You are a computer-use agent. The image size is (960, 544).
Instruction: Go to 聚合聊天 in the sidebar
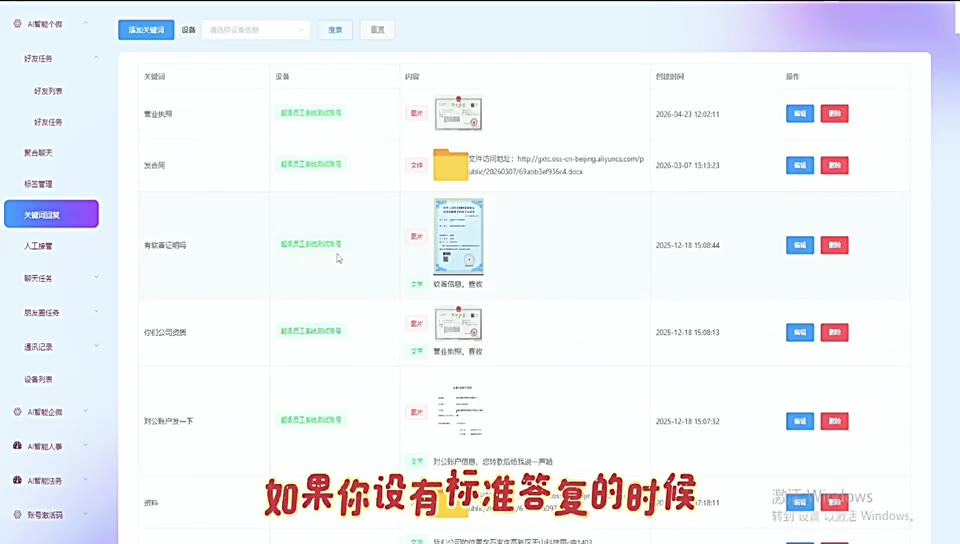click(38, 152)
